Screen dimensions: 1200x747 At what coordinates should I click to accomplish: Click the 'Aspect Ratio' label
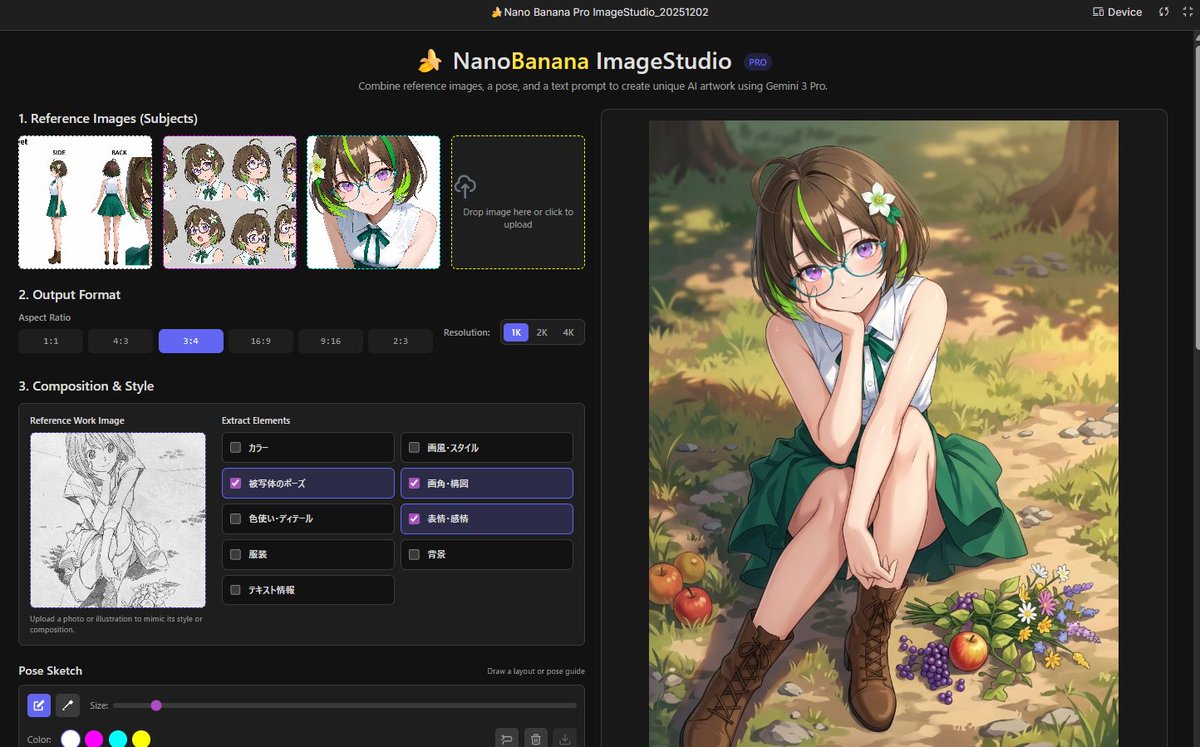tap(44, 317)
